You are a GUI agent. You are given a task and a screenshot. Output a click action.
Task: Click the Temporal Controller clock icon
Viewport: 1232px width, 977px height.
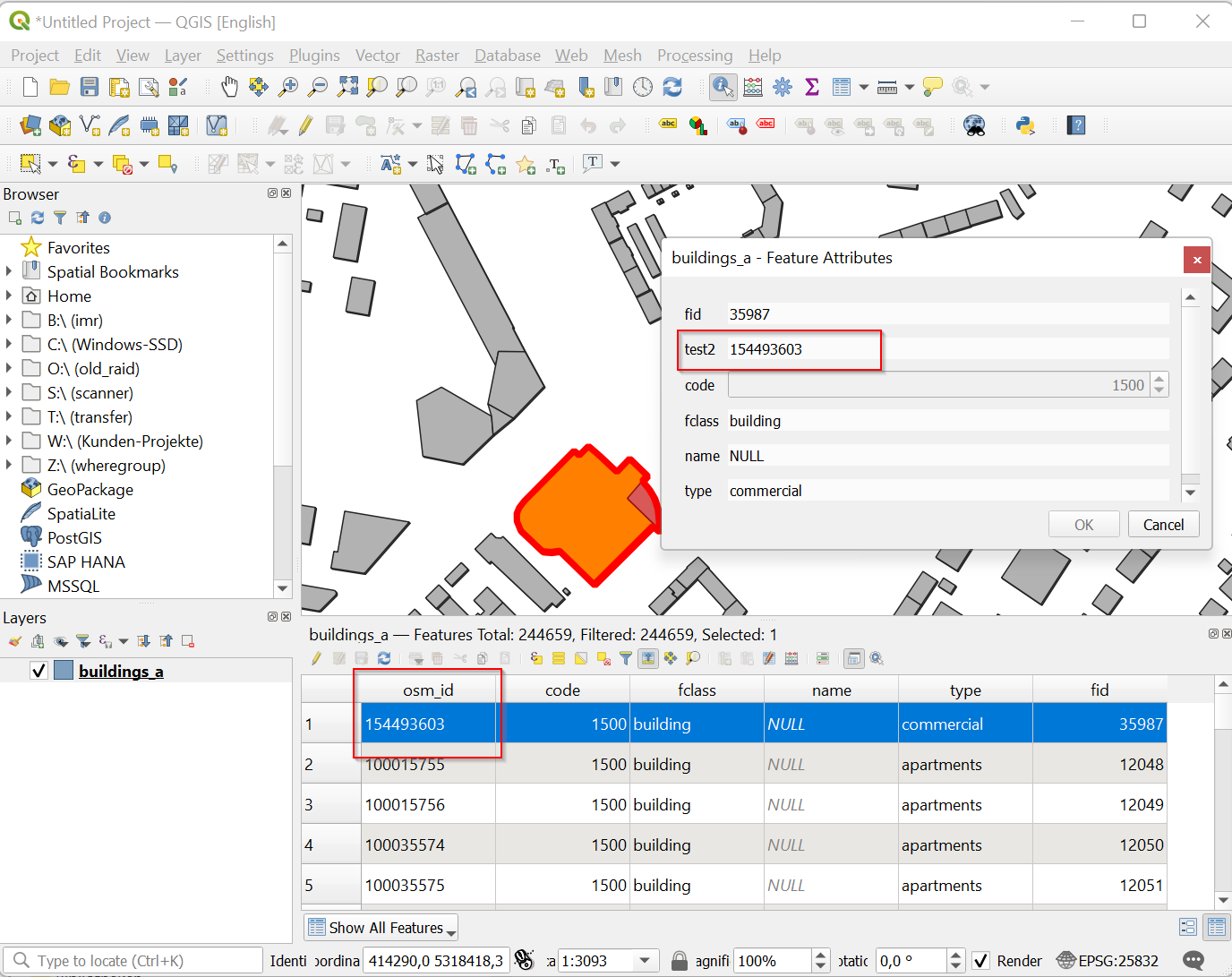pos(643,87)
